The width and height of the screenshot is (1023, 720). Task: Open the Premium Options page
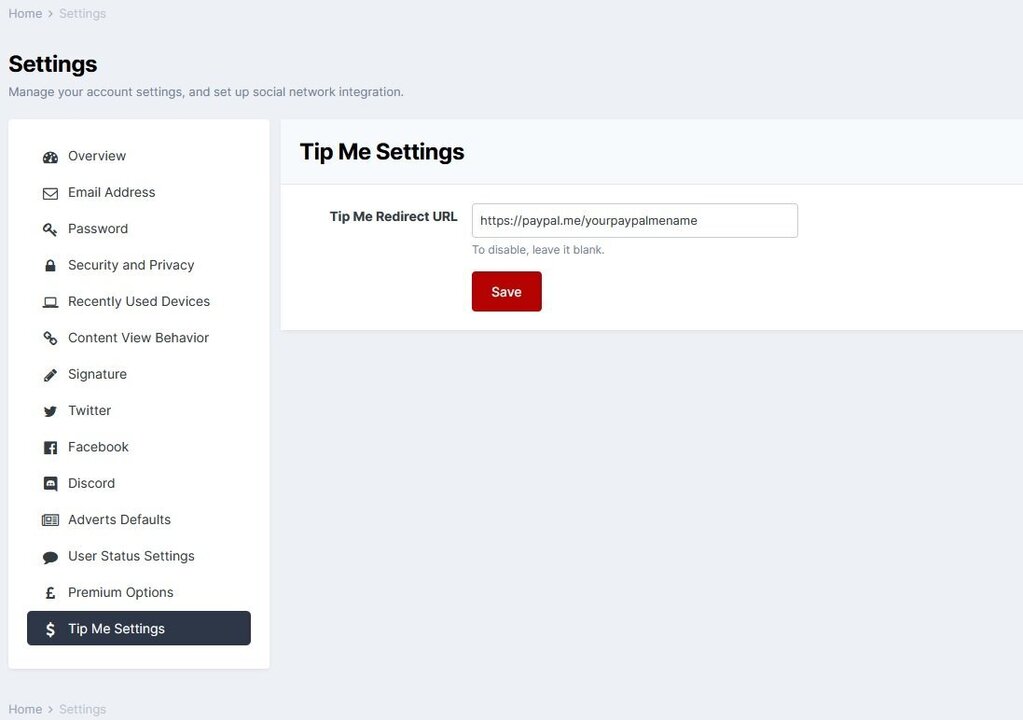click(x=120, y=592)
